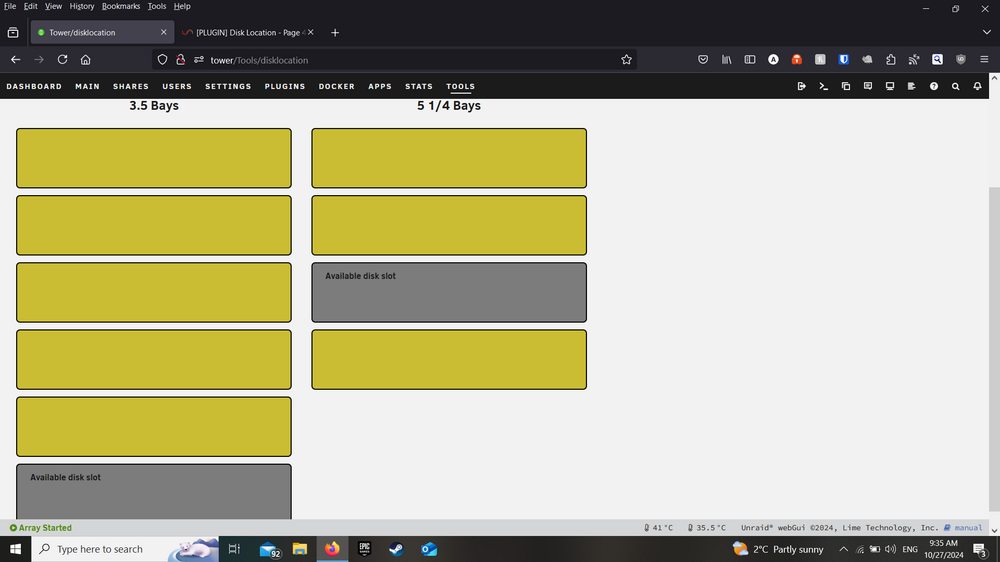
Task: Open the Unraid log icon
Action: pyautogui.click(x=911, y=86)
